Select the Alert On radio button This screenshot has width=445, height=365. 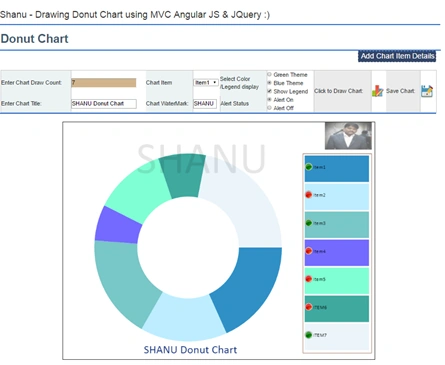click(269, 99)
